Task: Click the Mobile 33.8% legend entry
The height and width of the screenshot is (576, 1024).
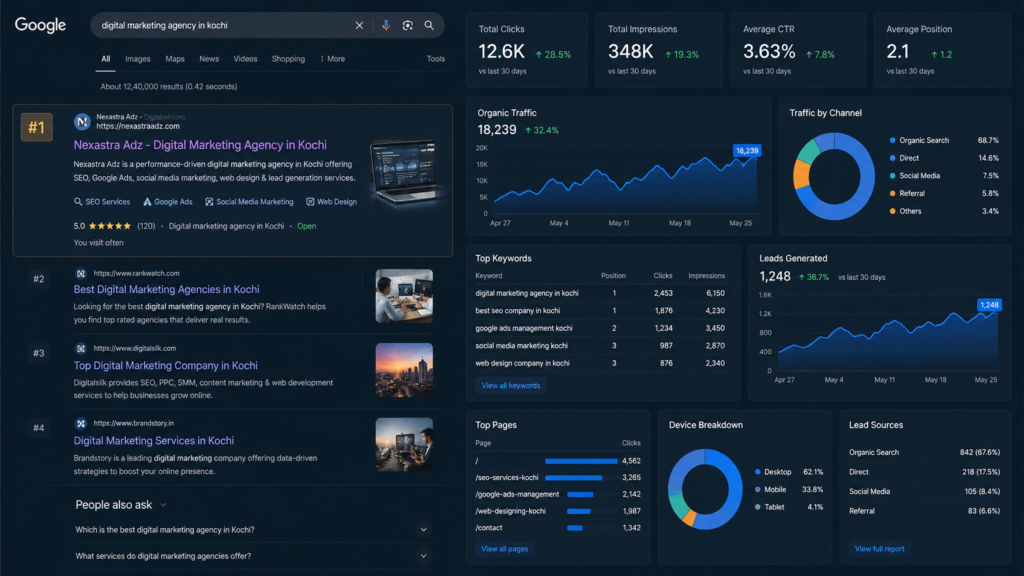Action: 789,490
